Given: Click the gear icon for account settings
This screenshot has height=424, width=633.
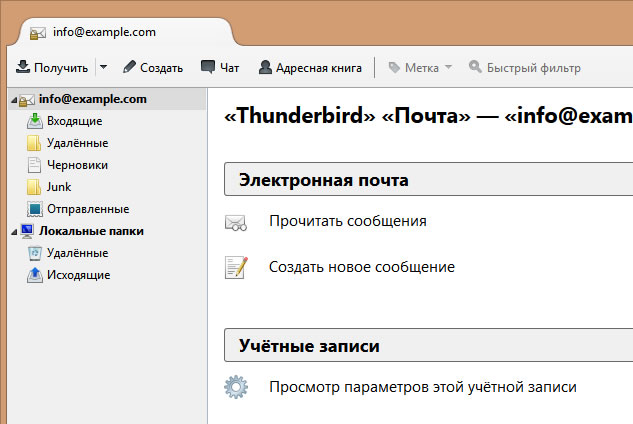Looking at the screenshot, I should pos(236,386).
